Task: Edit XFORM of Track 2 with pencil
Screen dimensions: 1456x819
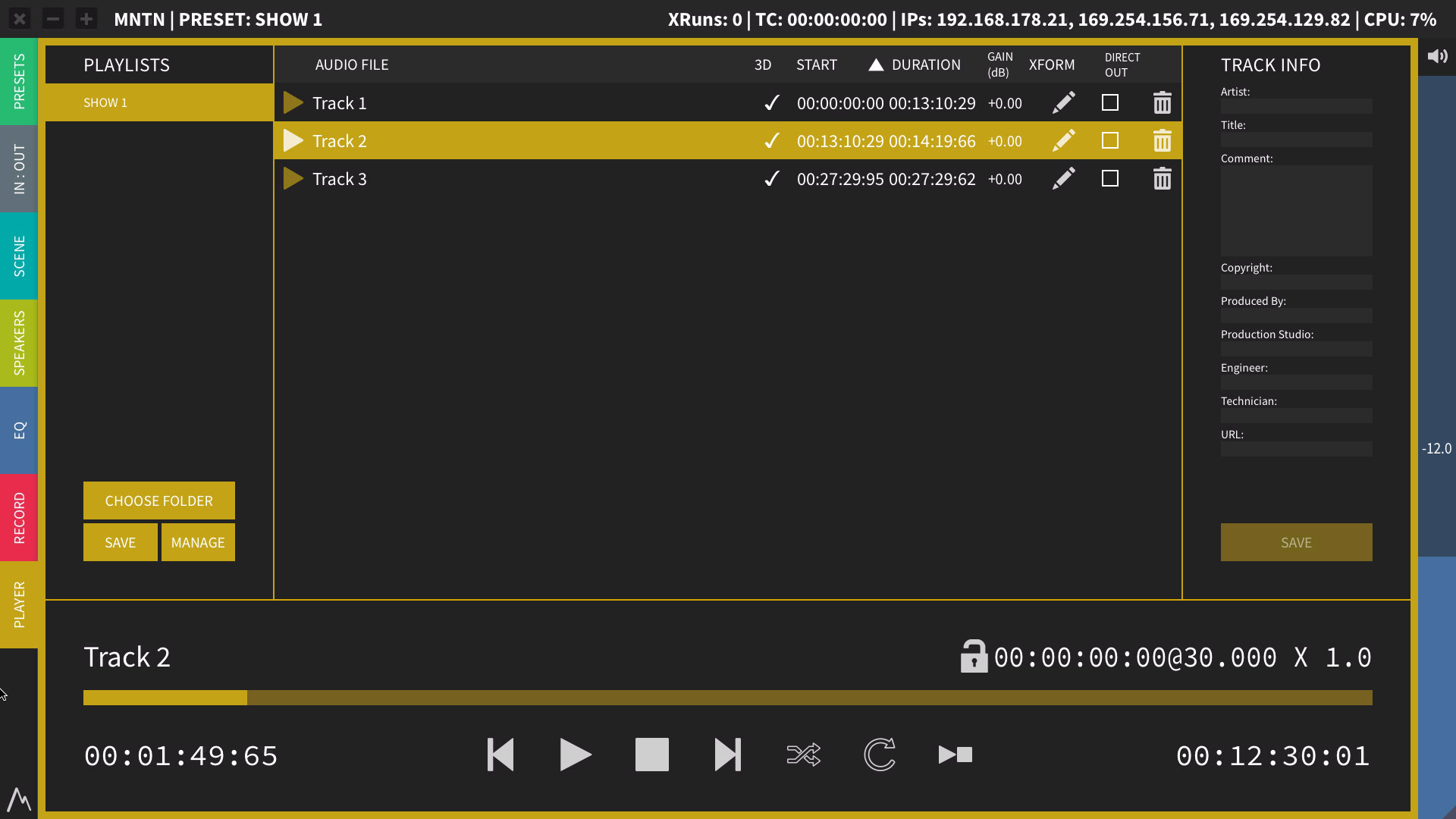Action: pyautogui.click(x=1063, y=140)
